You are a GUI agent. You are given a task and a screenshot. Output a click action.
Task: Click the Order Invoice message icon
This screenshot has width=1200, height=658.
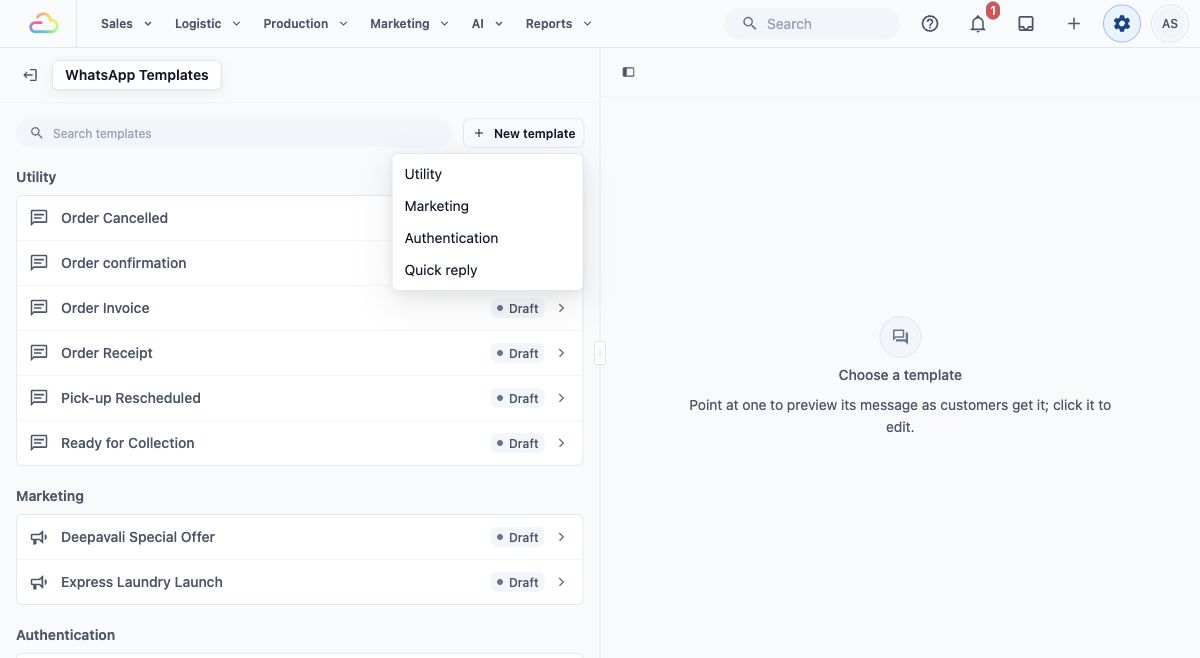point(39,308)
